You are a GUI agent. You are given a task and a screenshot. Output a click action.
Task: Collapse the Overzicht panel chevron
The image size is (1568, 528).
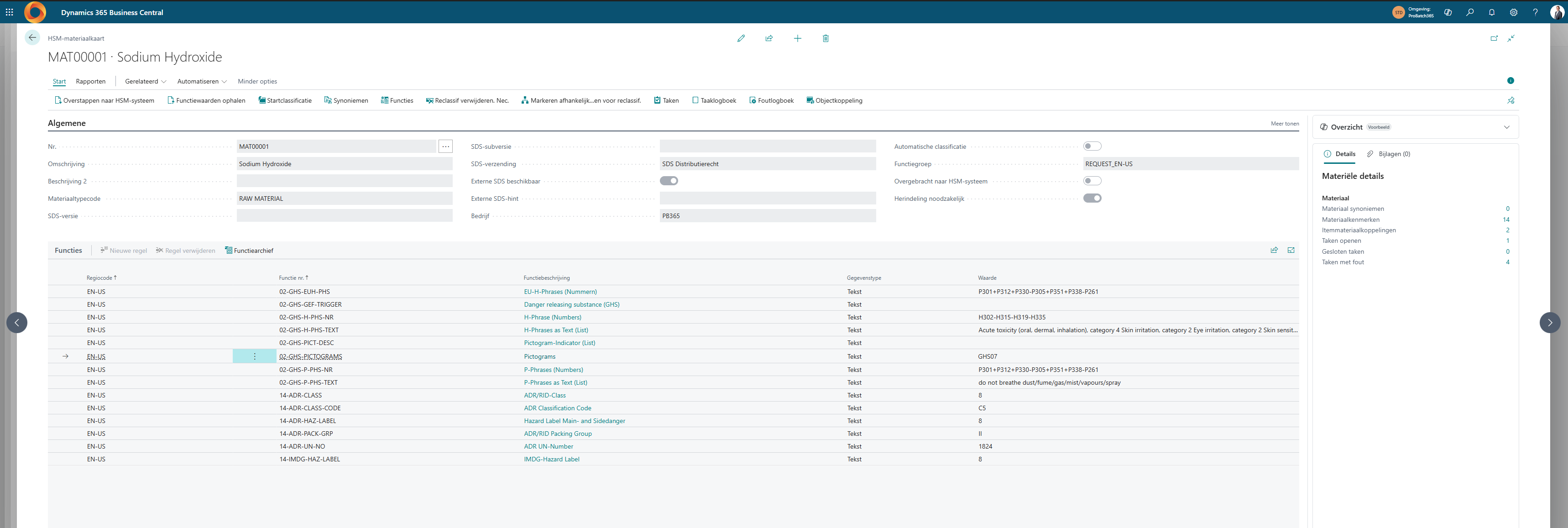pyautogui.click(x=1506, y=127)
